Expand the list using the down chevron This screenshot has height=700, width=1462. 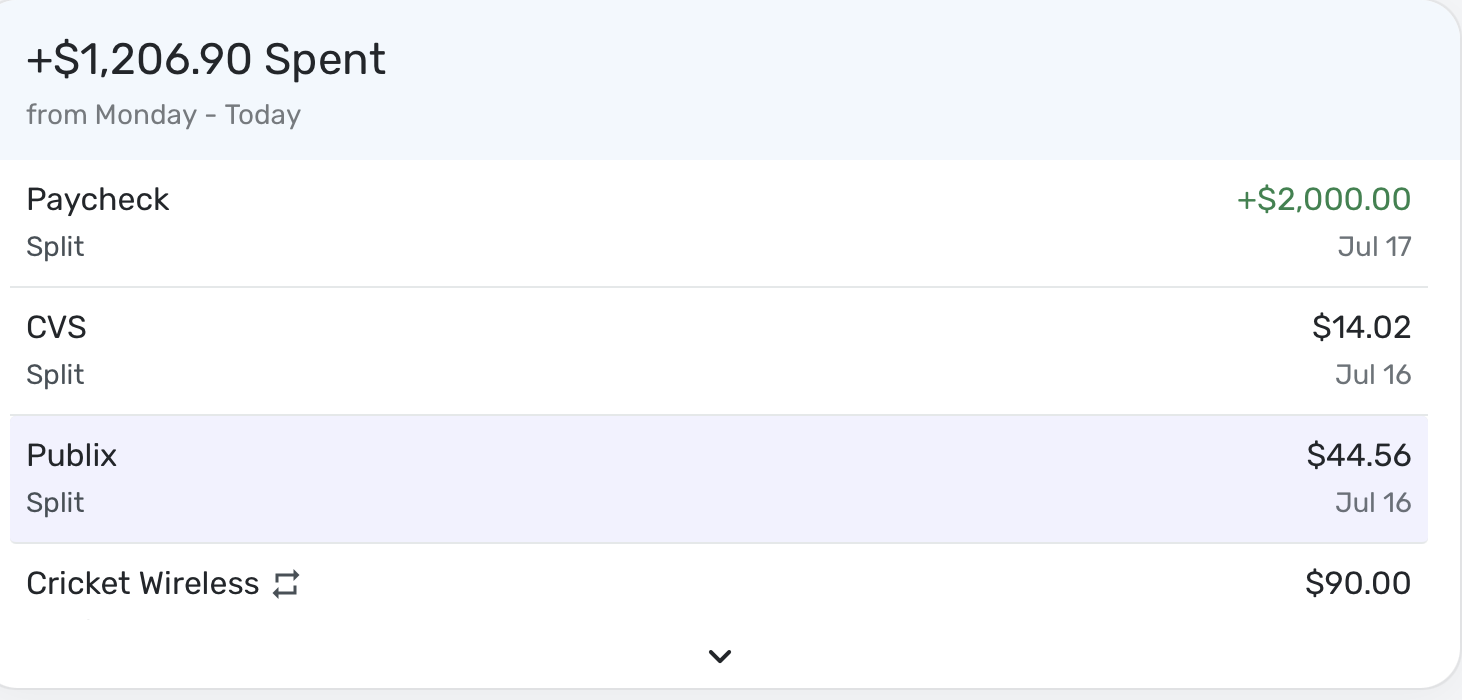[719, 656]
